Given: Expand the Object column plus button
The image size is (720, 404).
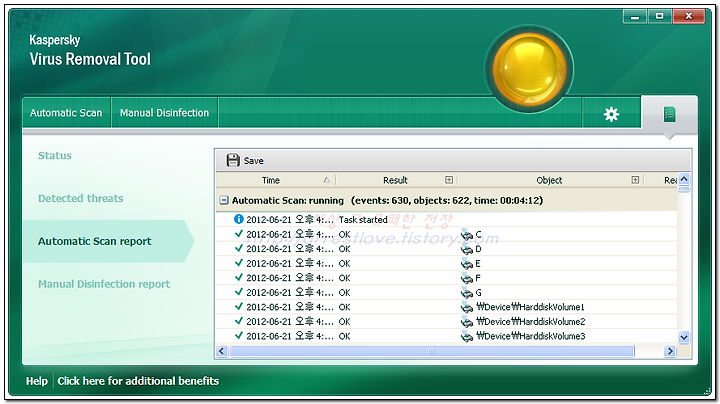Looking at the screenshot, I should point(635,180).
